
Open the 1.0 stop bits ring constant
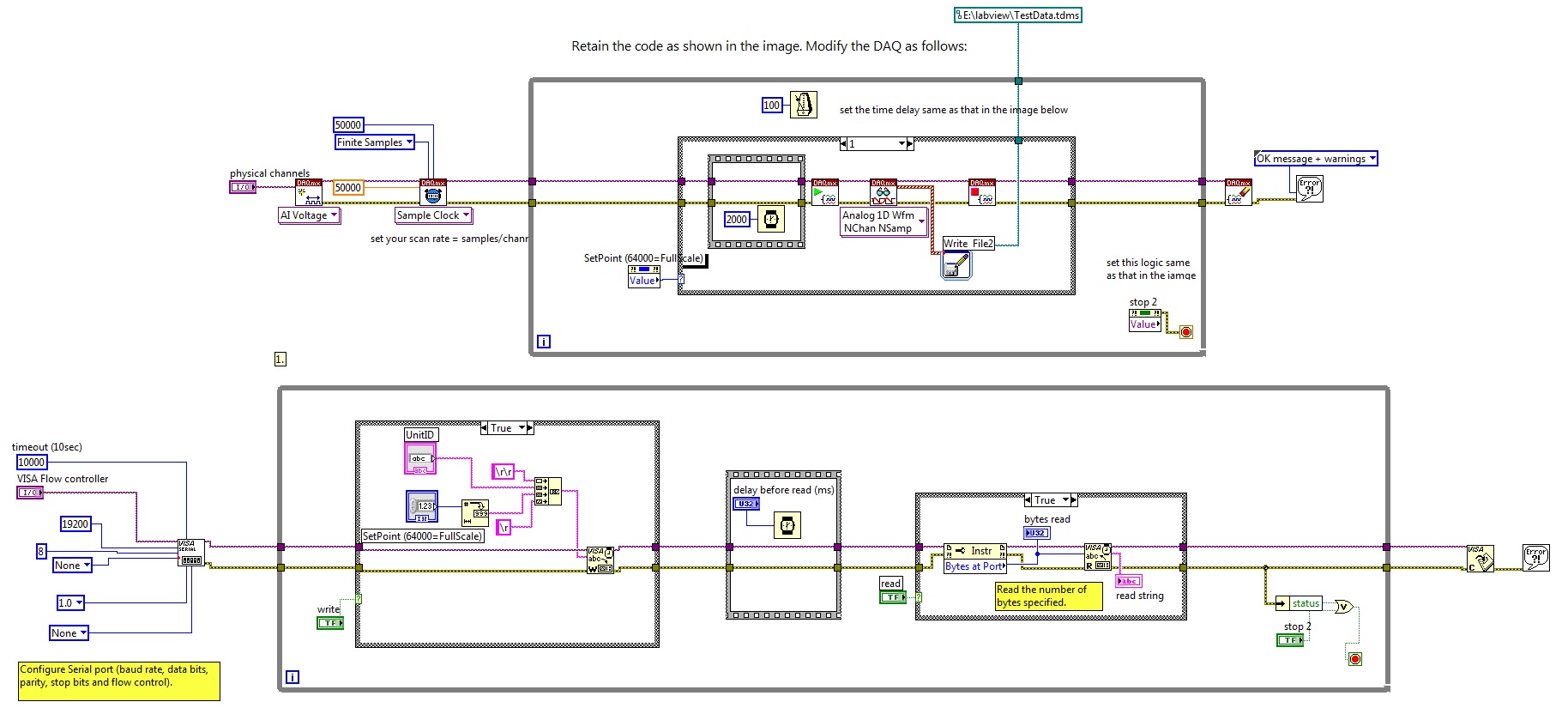71,603
